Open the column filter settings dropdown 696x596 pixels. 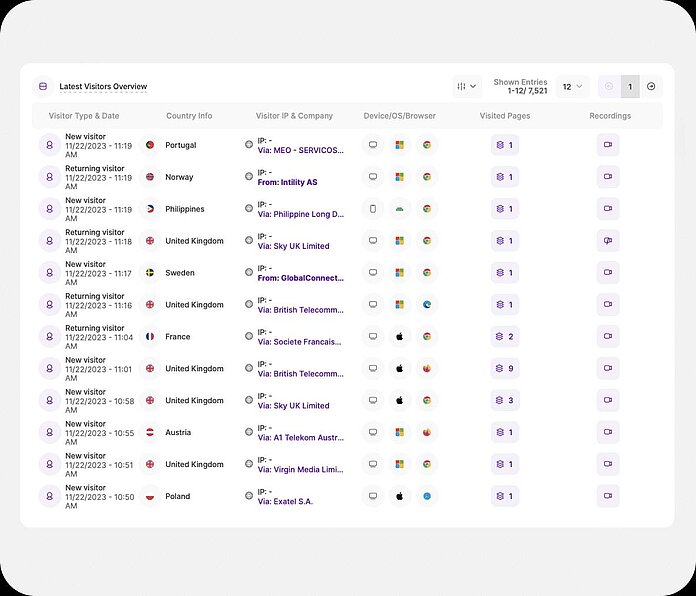click(466, 87)
